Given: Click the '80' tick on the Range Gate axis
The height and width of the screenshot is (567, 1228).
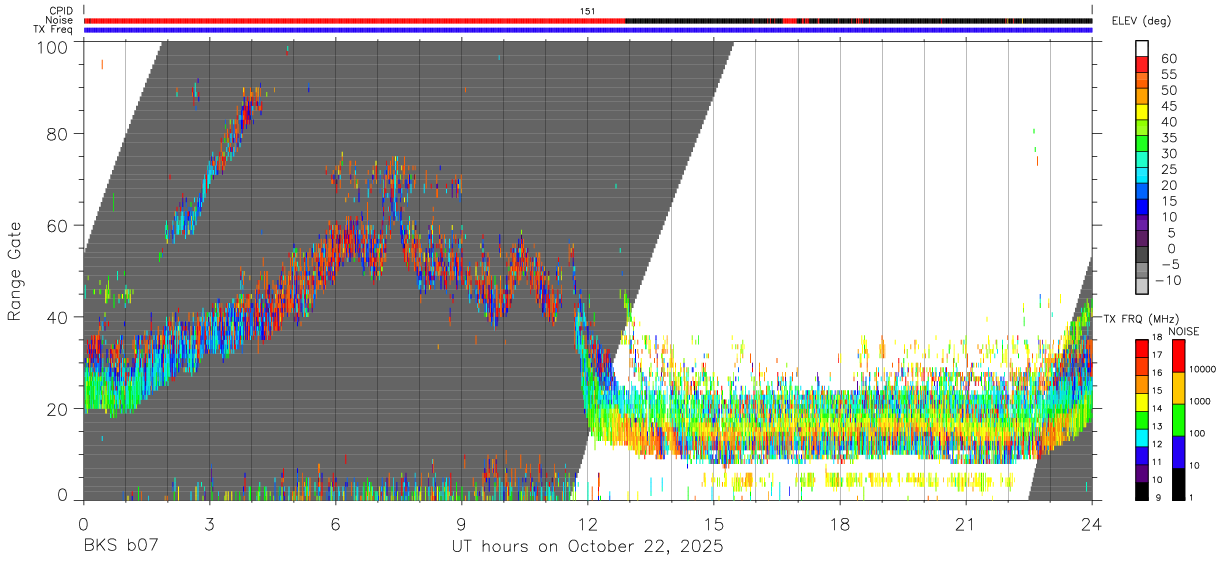Looking at the screenshot, I should coord(58,134).
